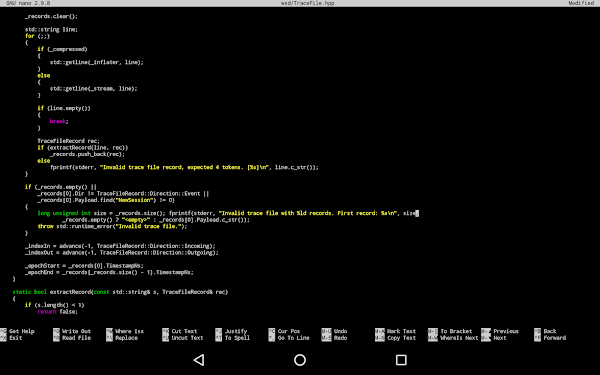Click the if (s.length() < 1) line
Screen dimensions: 600x375
coord(54,305)
